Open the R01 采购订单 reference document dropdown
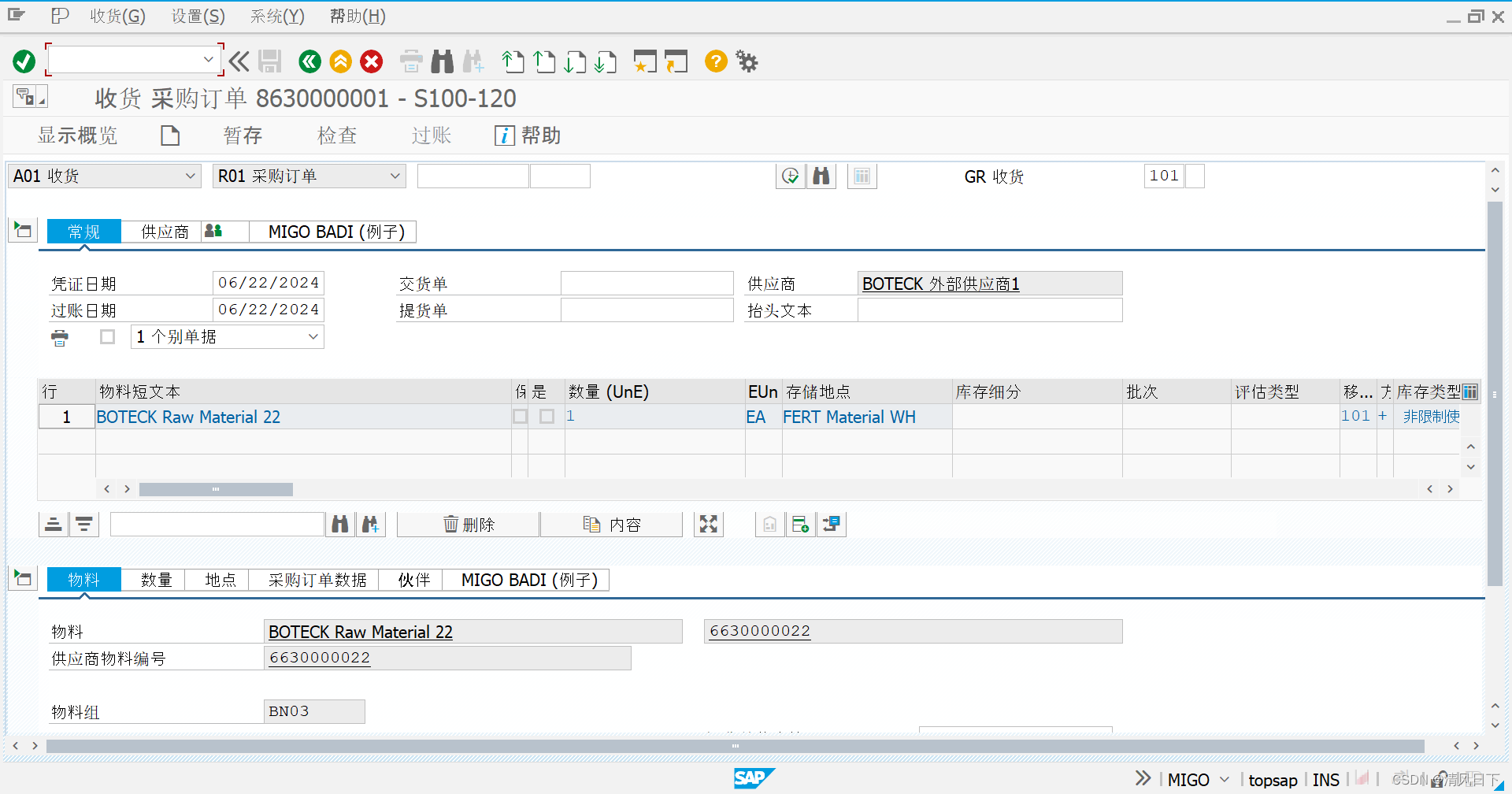 [x=395, y=176]
